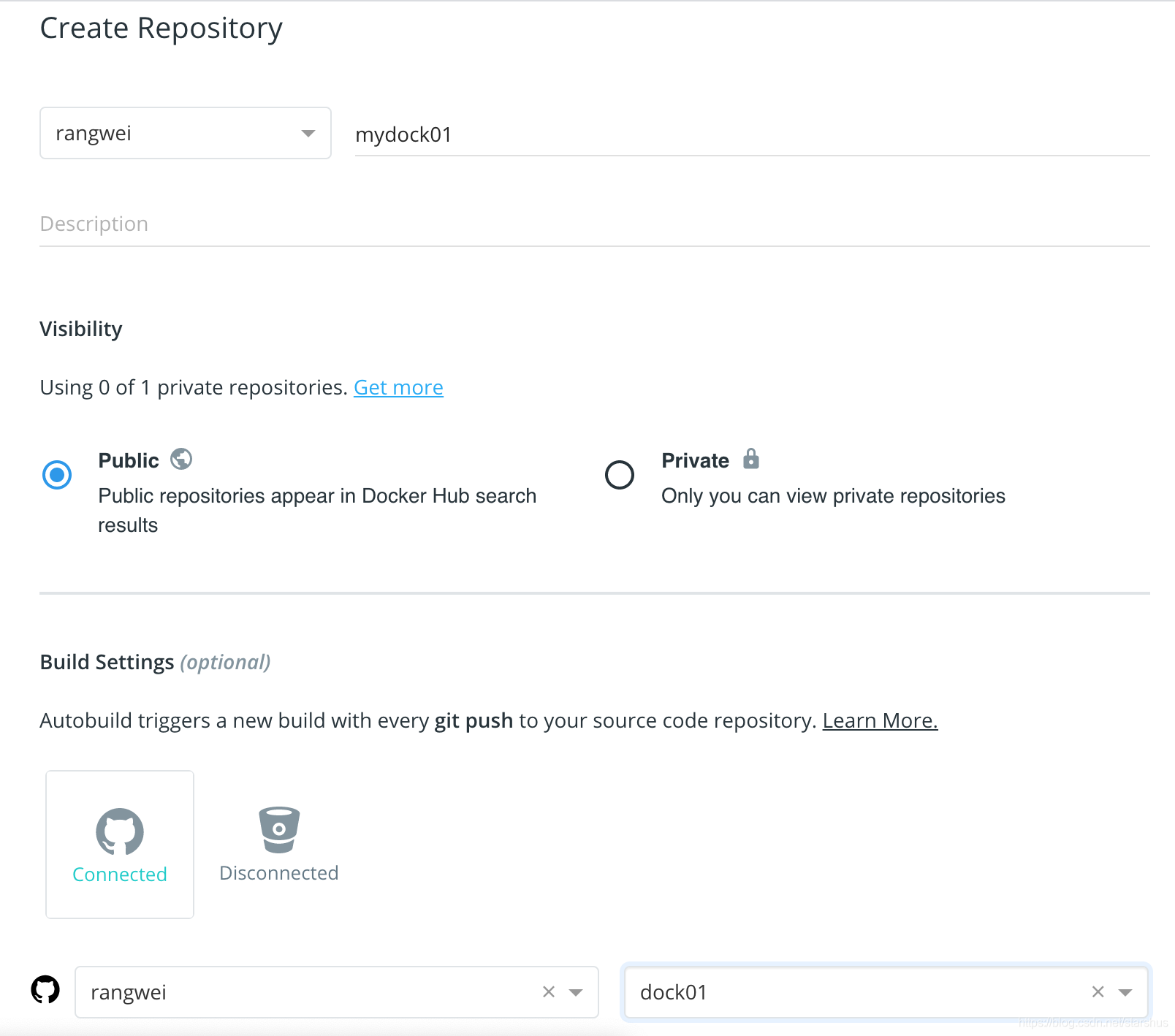Expand the GitHub organization rangwei dropdown
The height and width of the screenshot is (1036, 1175).
click(x=576, y=992)
